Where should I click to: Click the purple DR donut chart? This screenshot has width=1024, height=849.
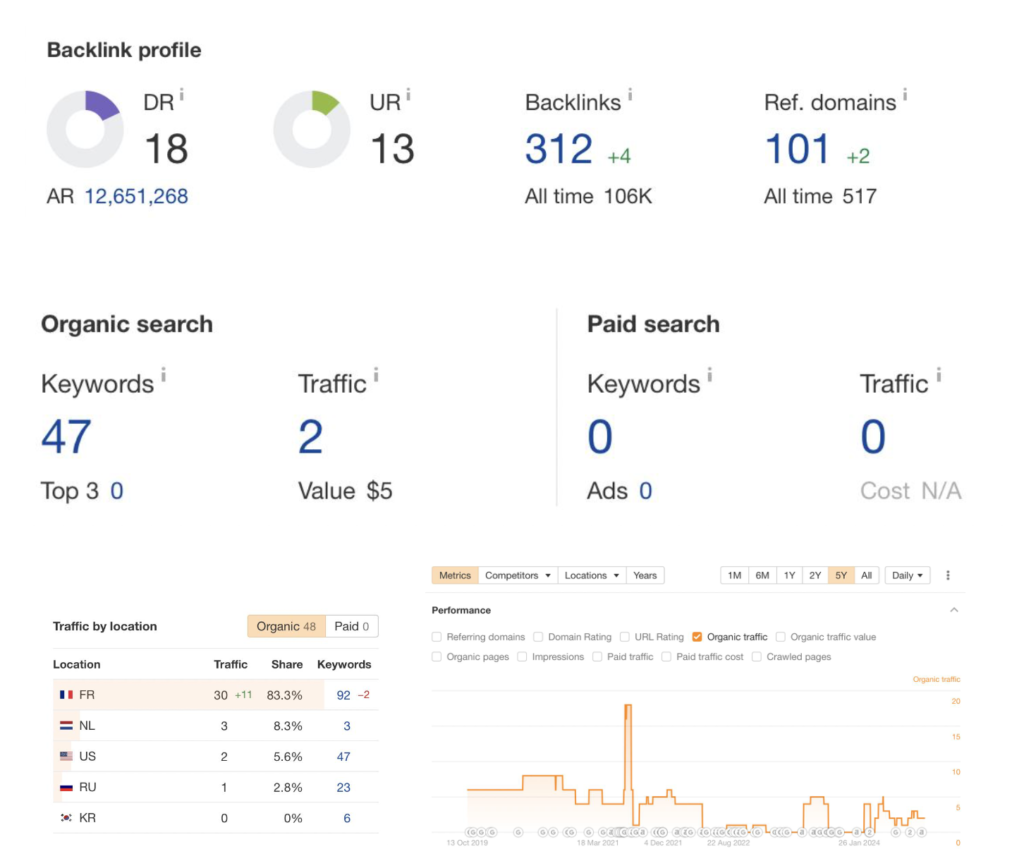click(x=85, y=129)
